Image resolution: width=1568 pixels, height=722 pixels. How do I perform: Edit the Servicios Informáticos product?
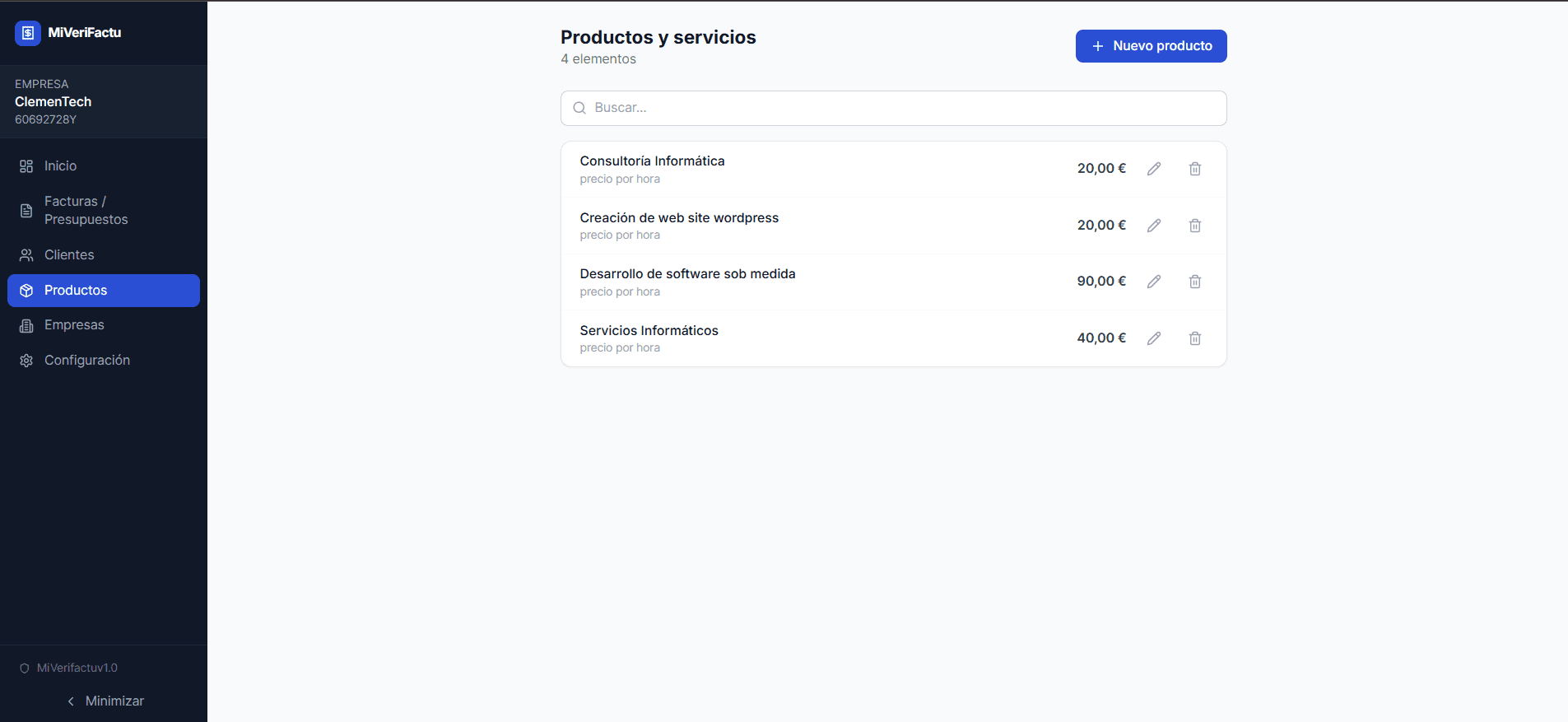click(x=1154, y=338)
